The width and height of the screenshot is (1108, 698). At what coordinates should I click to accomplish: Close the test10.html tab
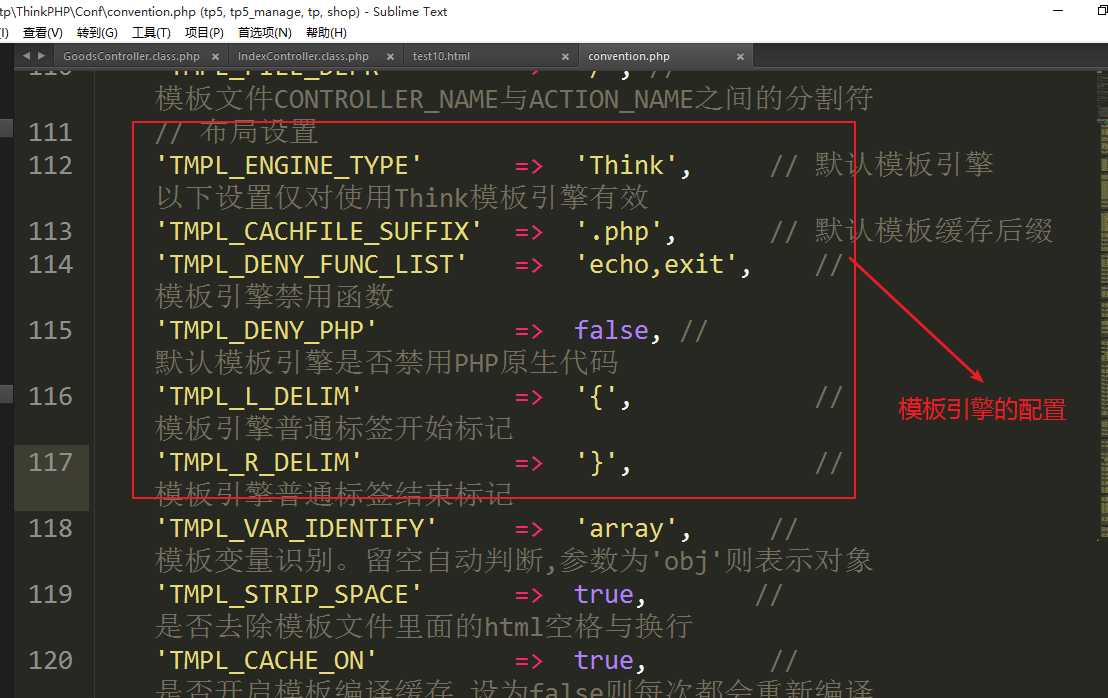(565, 57)
